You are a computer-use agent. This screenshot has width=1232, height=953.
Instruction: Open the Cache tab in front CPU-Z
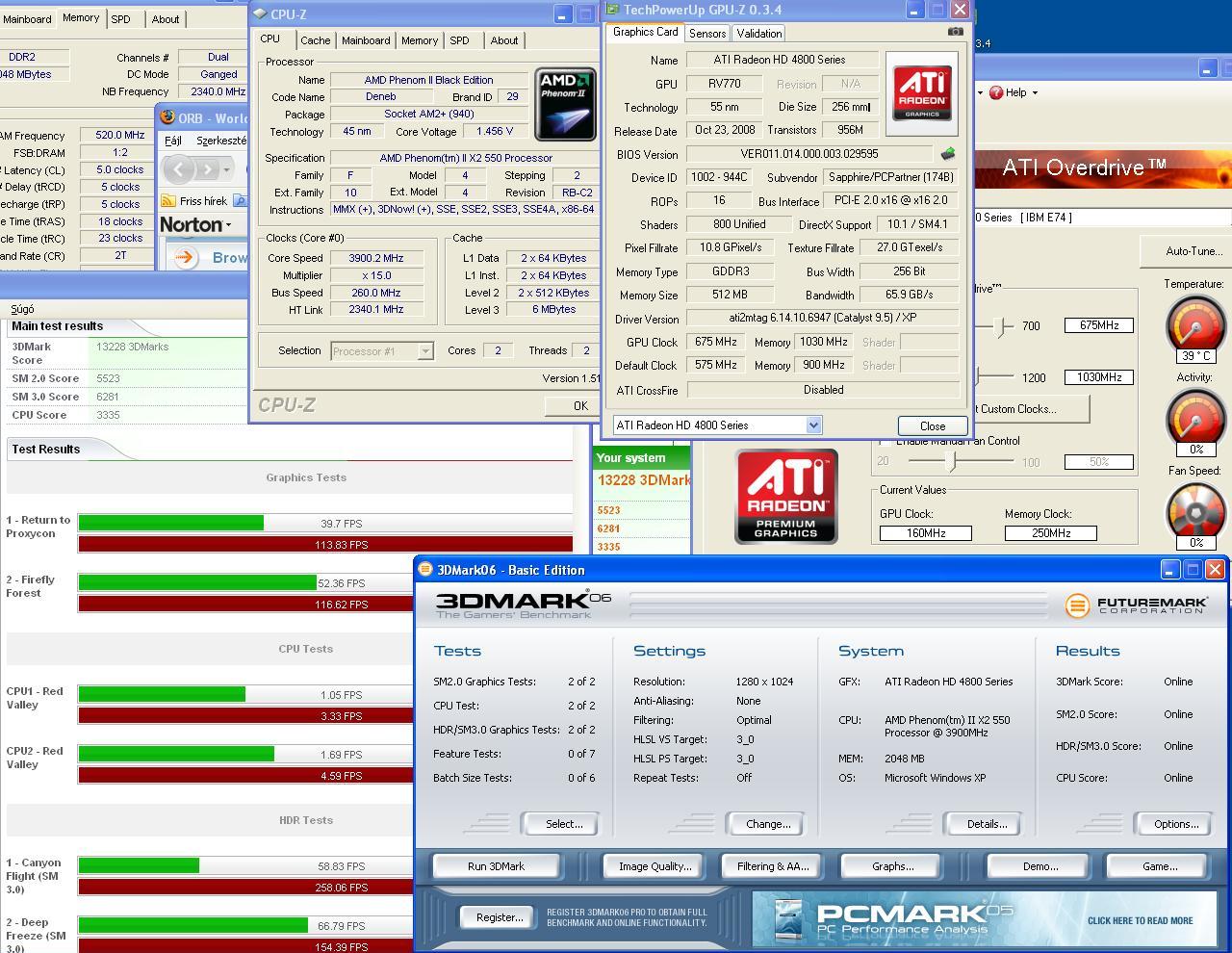tap(315, 40)
